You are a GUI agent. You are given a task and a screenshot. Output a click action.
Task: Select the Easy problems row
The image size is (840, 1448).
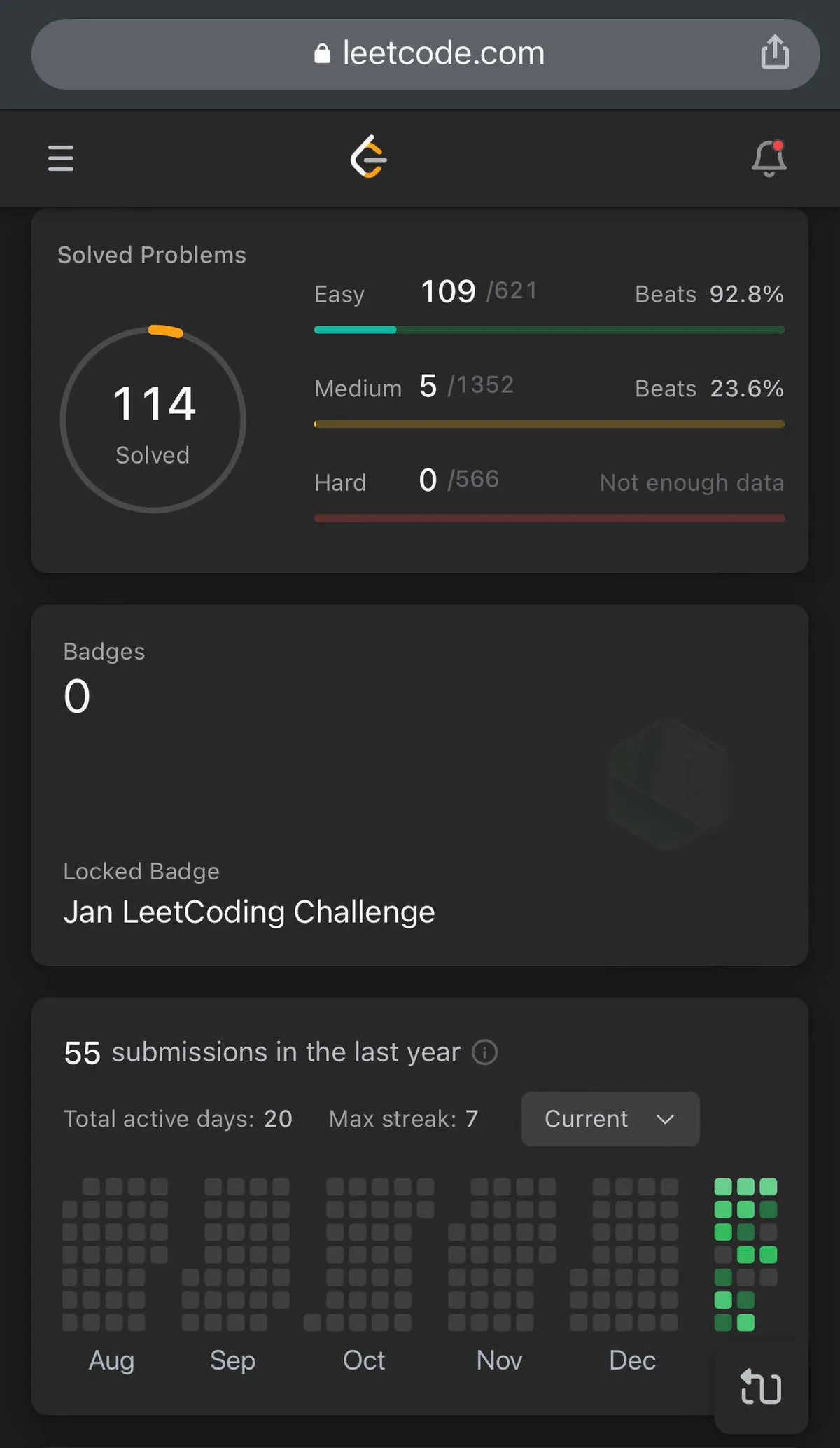549,294
